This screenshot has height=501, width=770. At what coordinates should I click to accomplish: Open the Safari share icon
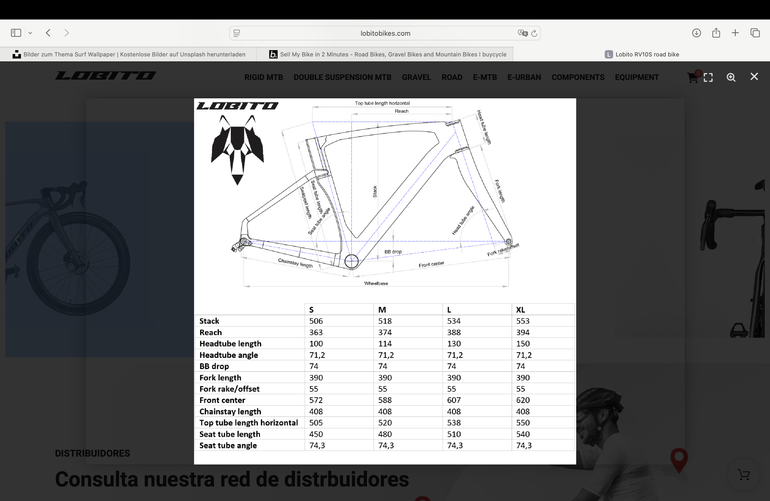coord(716,33)
